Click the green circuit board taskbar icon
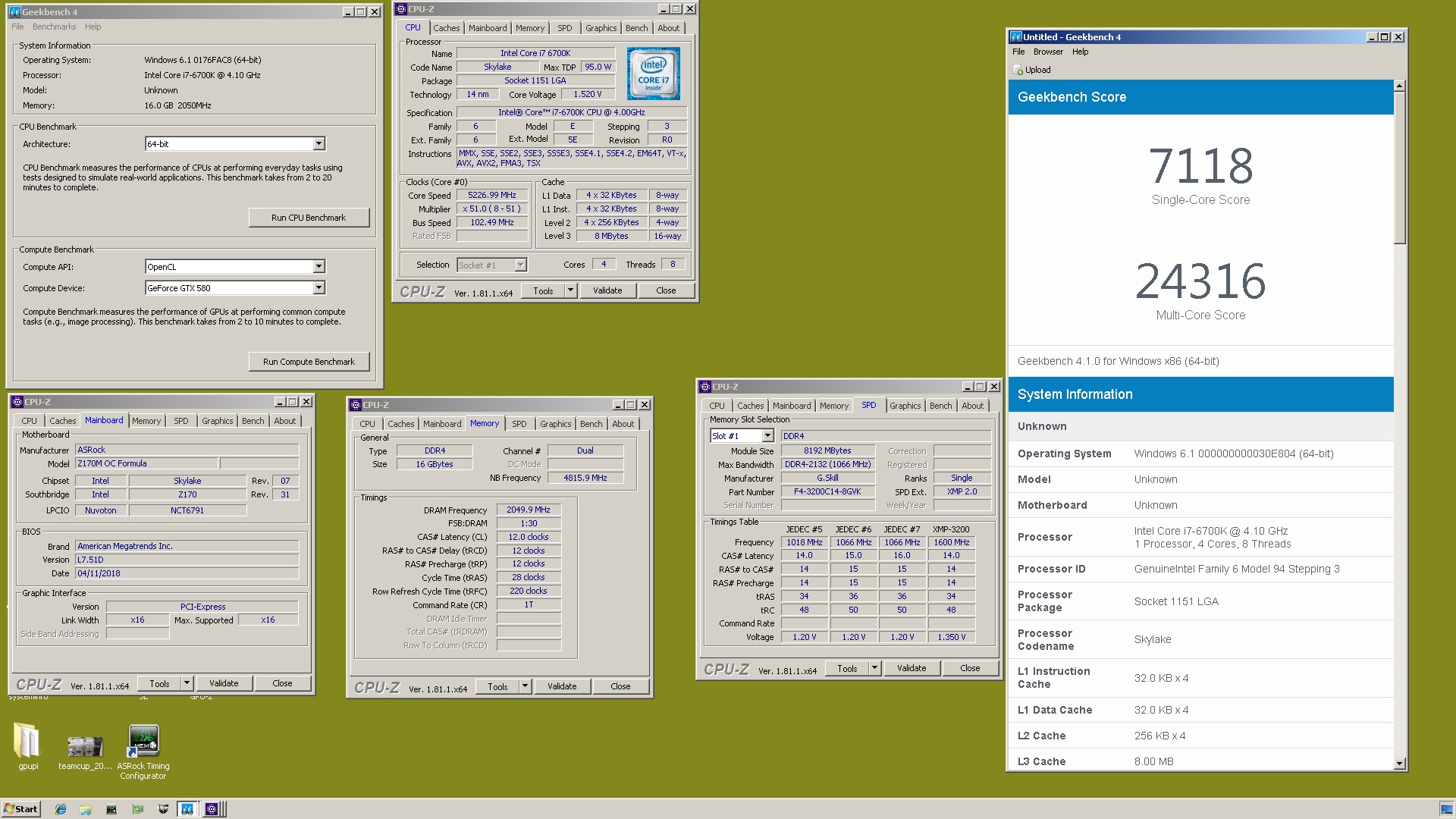 [x=137, y=809]
